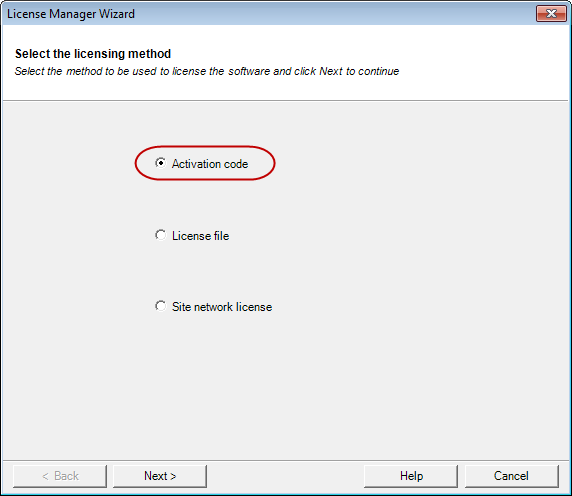Click the Next button to continue
The image size is (572, 496).
pos(160,476)
